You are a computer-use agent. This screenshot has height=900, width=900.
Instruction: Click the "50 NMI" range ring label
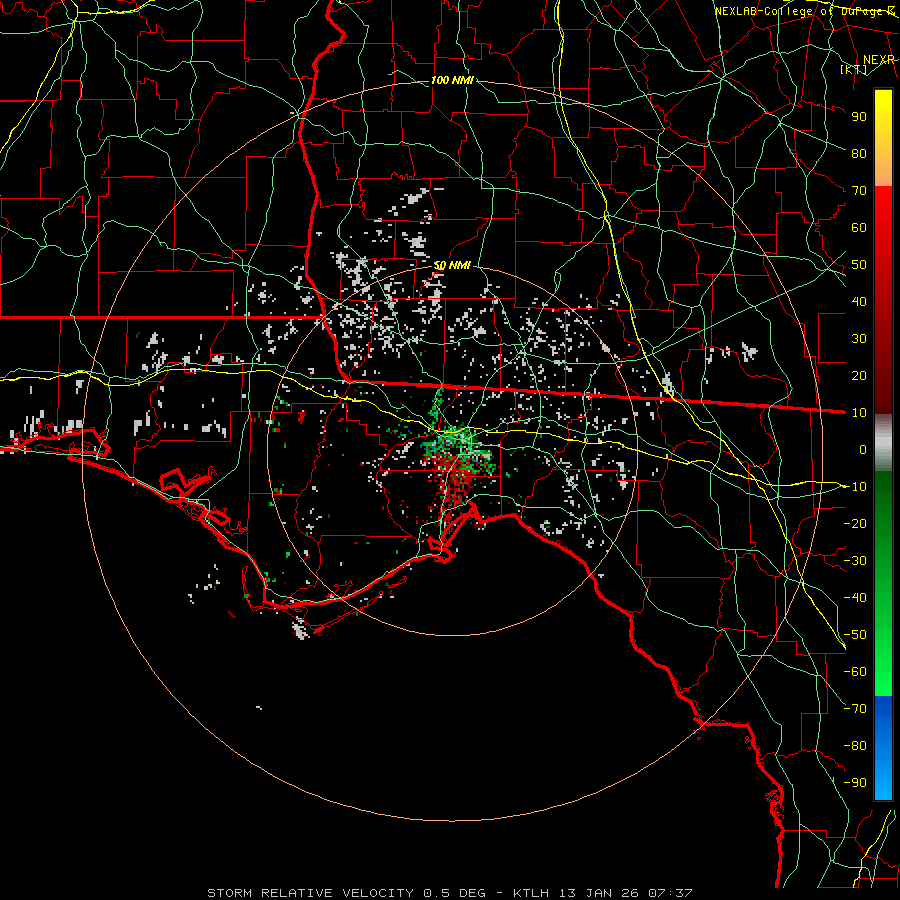coord(452,265)
